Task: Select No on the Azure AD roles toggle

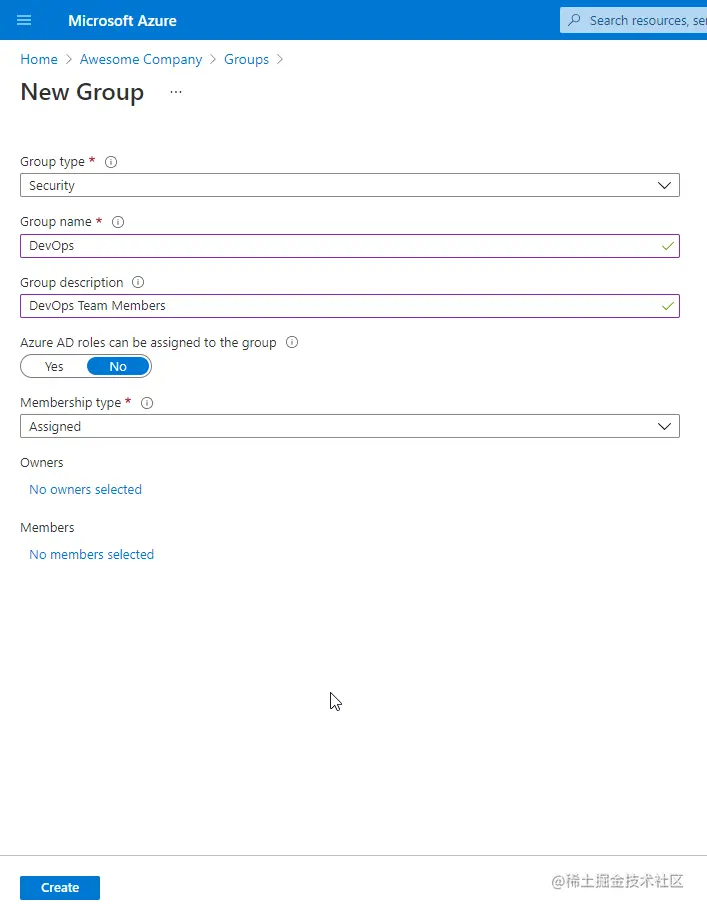Action: [117, 366]
